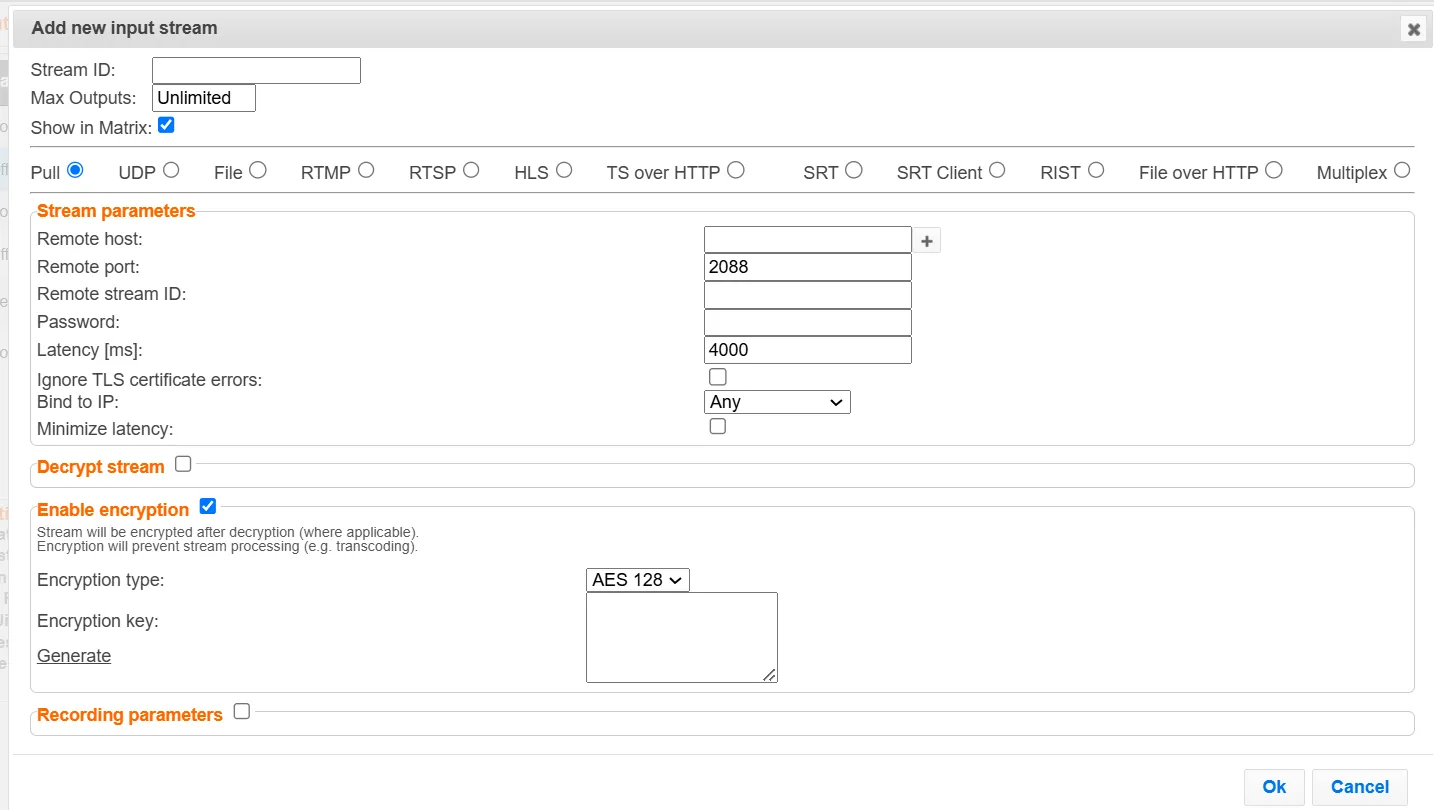Disable the Enable encryption checkbox
Screen dimensions: 1434x810
(x=208, y=506)
